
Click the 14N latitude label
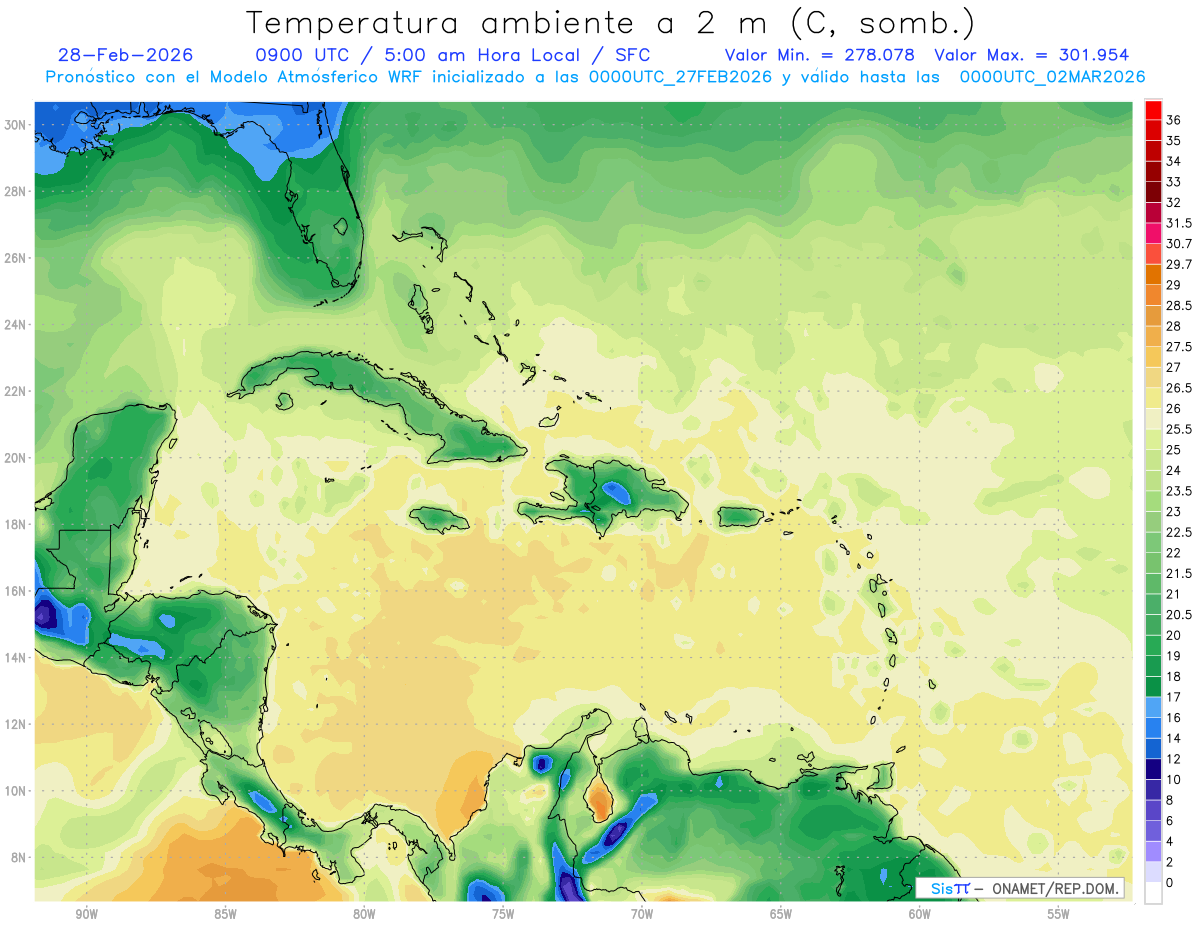point(15,657)
